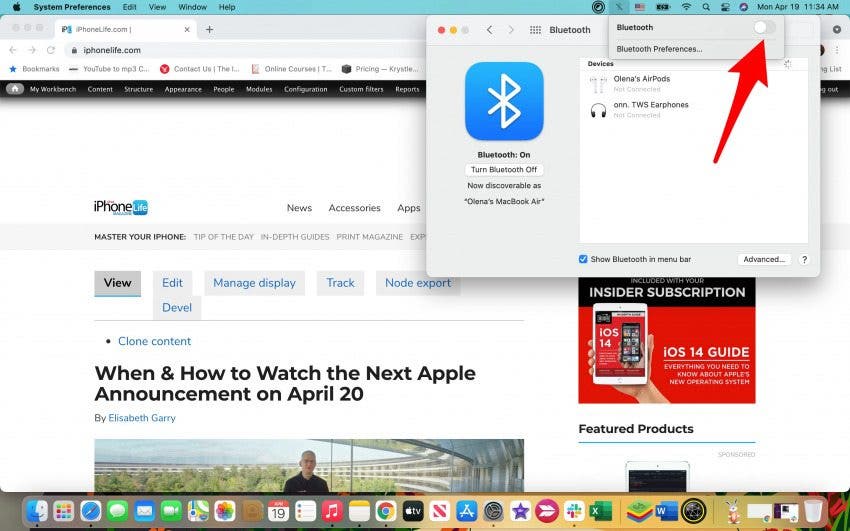Image resolution: width=850 pixels, height=531 pixels.
Task: Open the input source flag menu
Action: pos(639,7)
